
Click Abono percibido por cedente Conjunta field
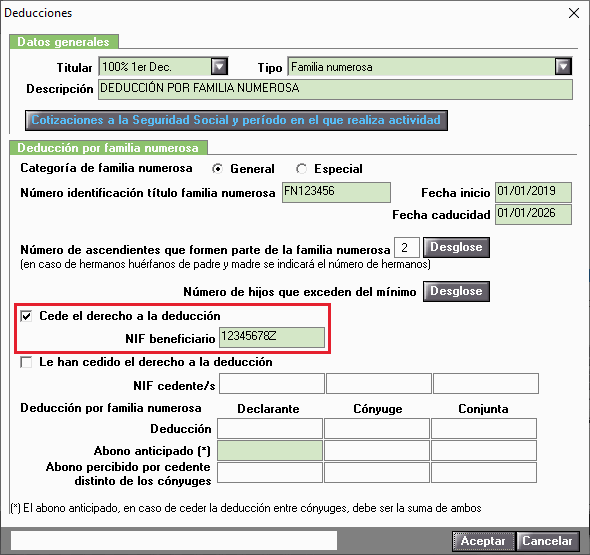(x=484, y=473)
